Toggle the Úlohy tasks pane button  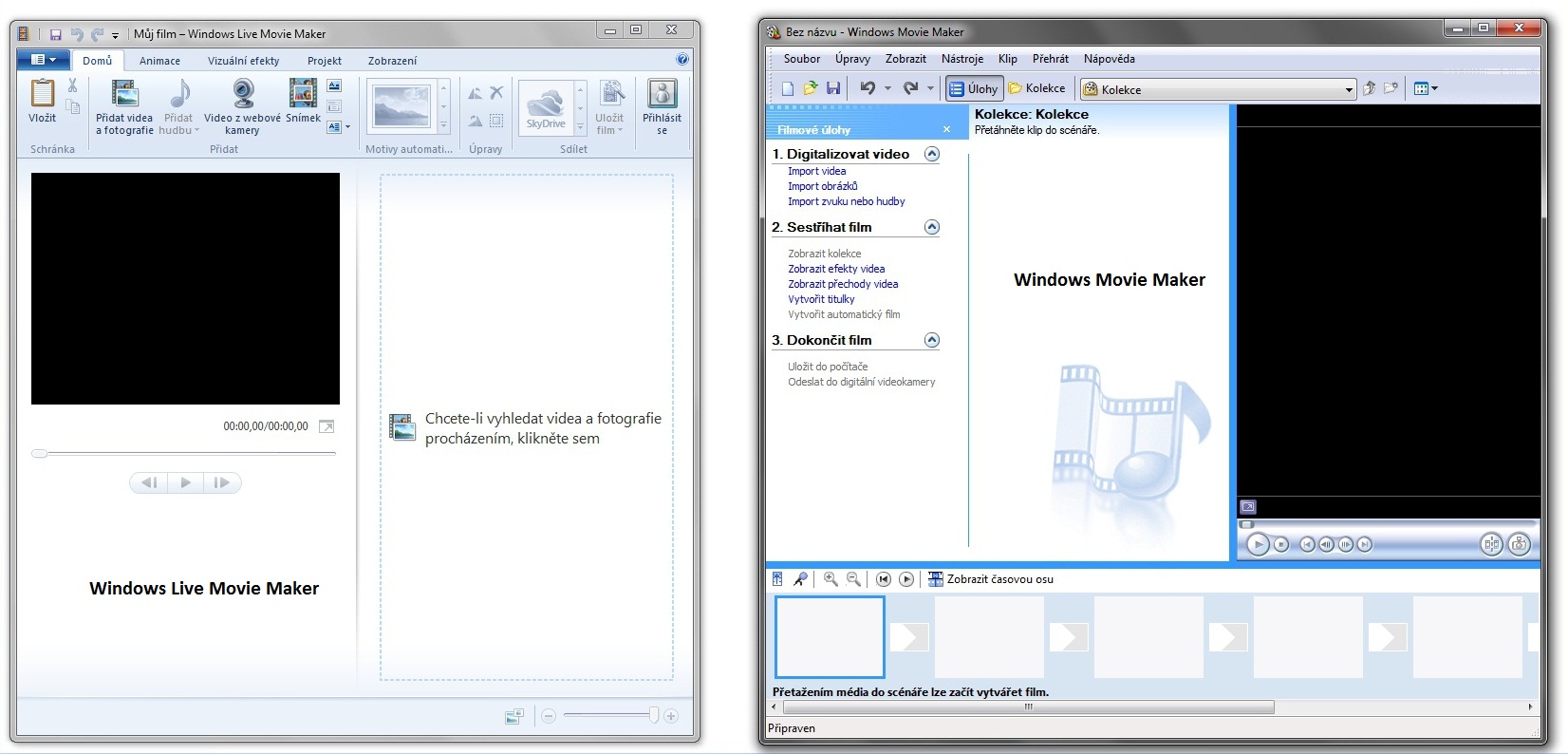974,88
